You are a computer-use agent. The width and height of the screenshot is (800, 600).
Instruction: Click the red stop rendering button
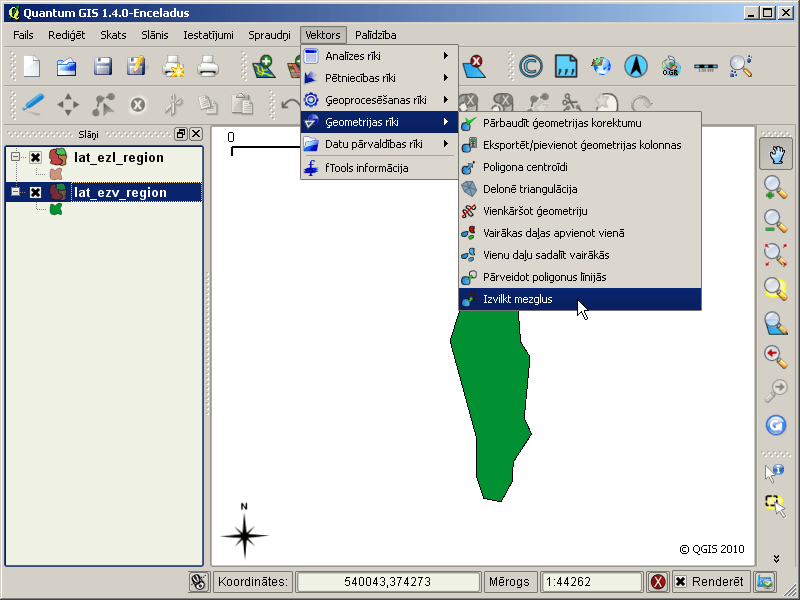(x=658, y=582)
